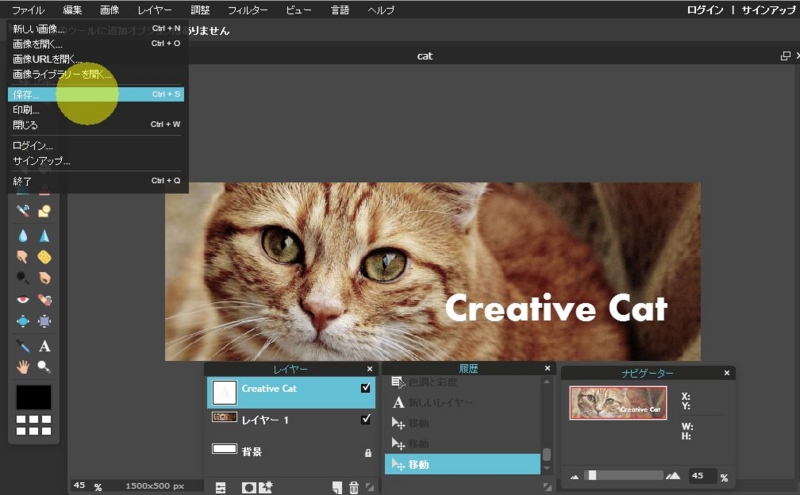Choose 保存... menu entry
This screenshot has height=495, width=800.
(96, 94)
